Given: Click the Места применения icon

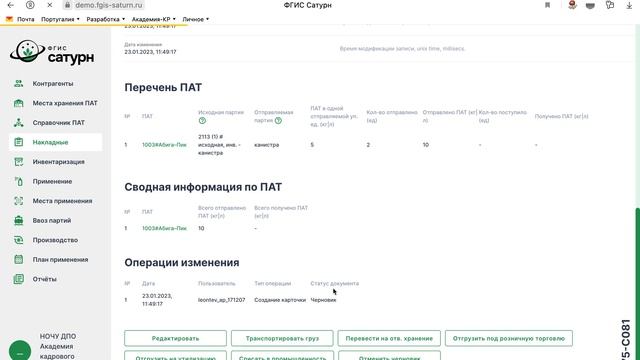Looking at the screenshot, I should click(18, 201).
